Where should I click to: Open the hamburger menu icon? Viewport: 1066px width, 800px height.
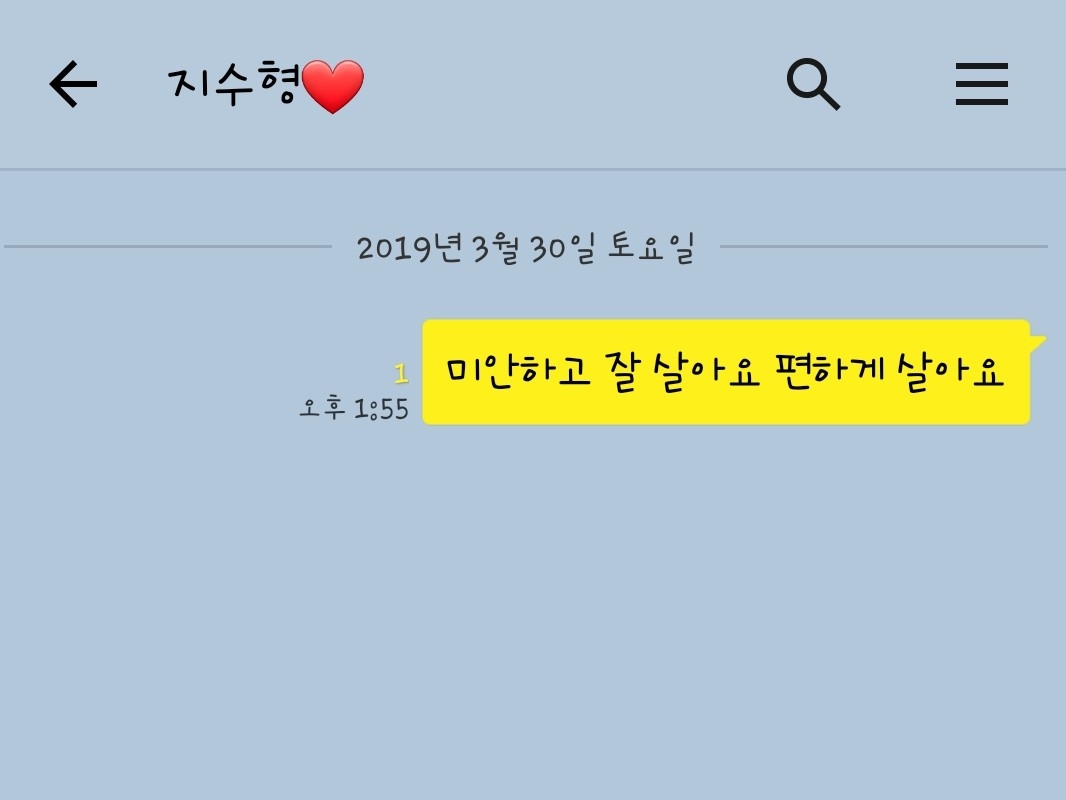point(982,84)
